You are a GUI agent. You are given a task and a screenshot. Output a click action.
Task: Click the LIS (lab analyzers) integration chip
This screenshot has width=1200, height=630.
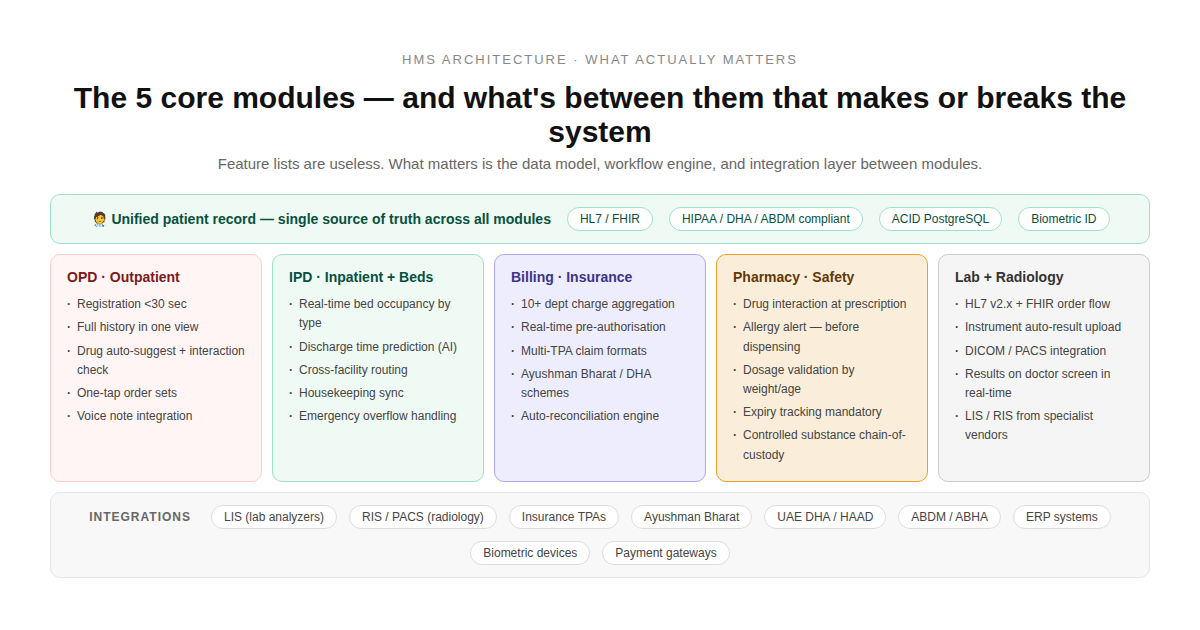[x=274, y=517]
